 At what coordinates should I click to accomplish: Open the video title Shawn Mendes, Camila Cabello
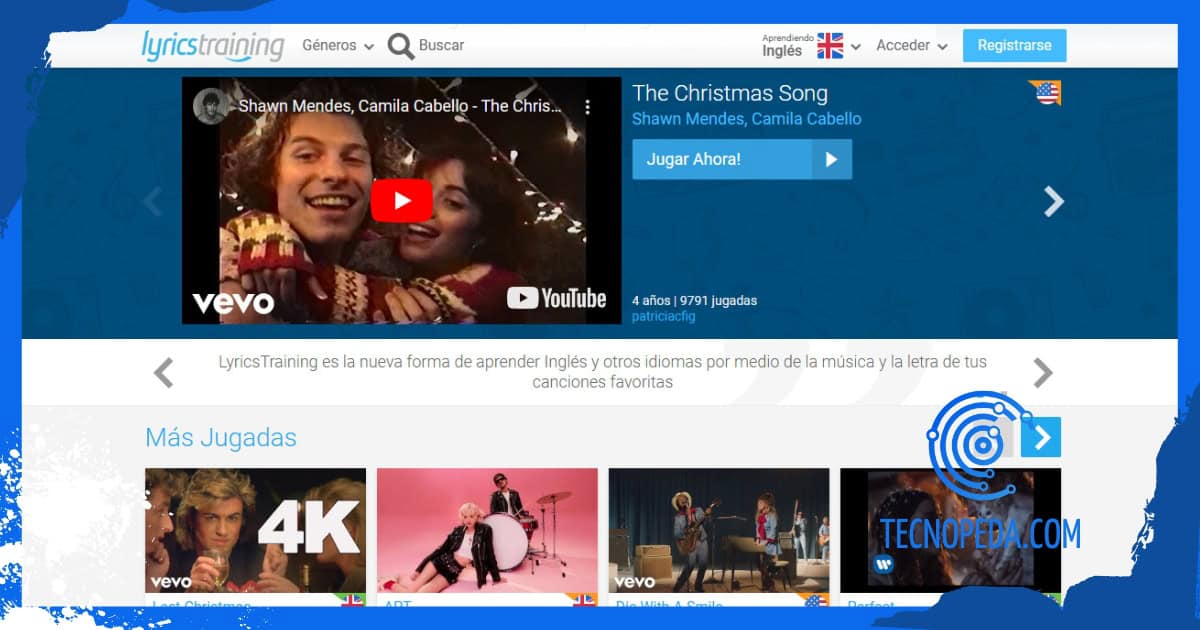click(x=400, y=106)
